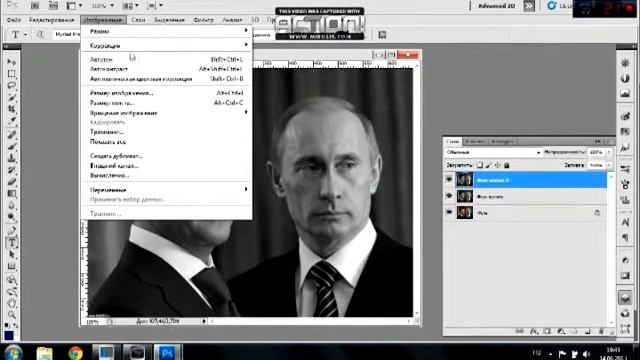
Task: Select the Move tool
Action: [x=11, y=62]
